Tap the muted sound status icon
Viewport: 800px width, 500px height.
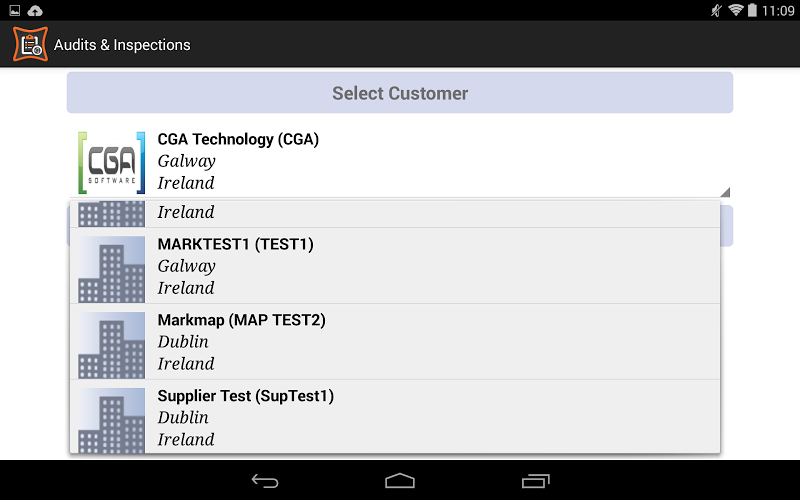[x=716, y=10]
